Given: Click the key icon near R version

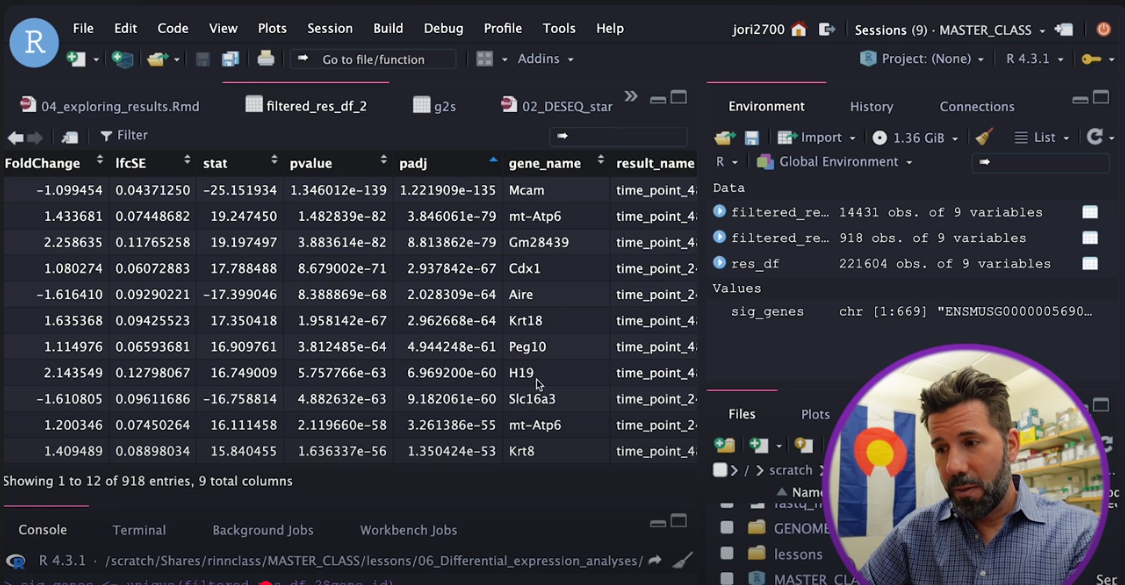Looking at the screenshot, I should [1091, 59].
